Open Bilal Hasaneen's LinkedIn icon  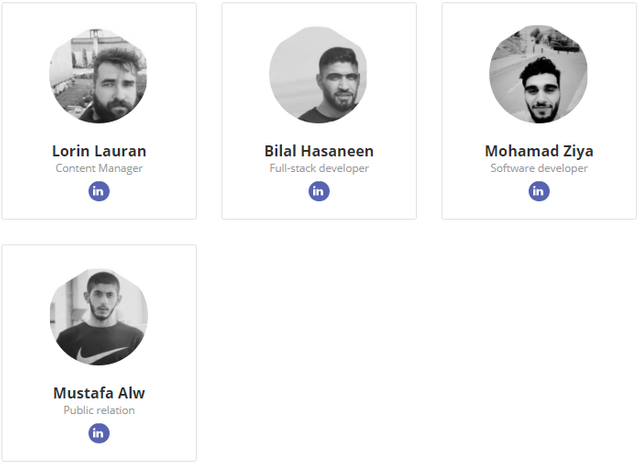pyautogui.click(x=319, y=191)
